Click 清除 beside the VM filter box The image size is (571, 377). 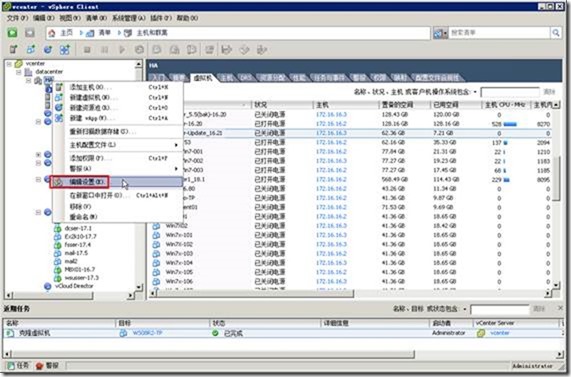click(x=549, y=92)
